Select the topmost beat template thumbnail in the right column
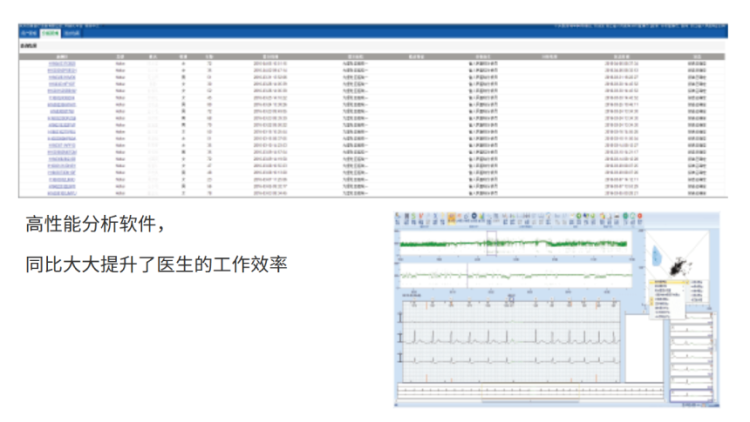This screenshot has height=422, width=750. pyautogui.click(x=691, y=318)
